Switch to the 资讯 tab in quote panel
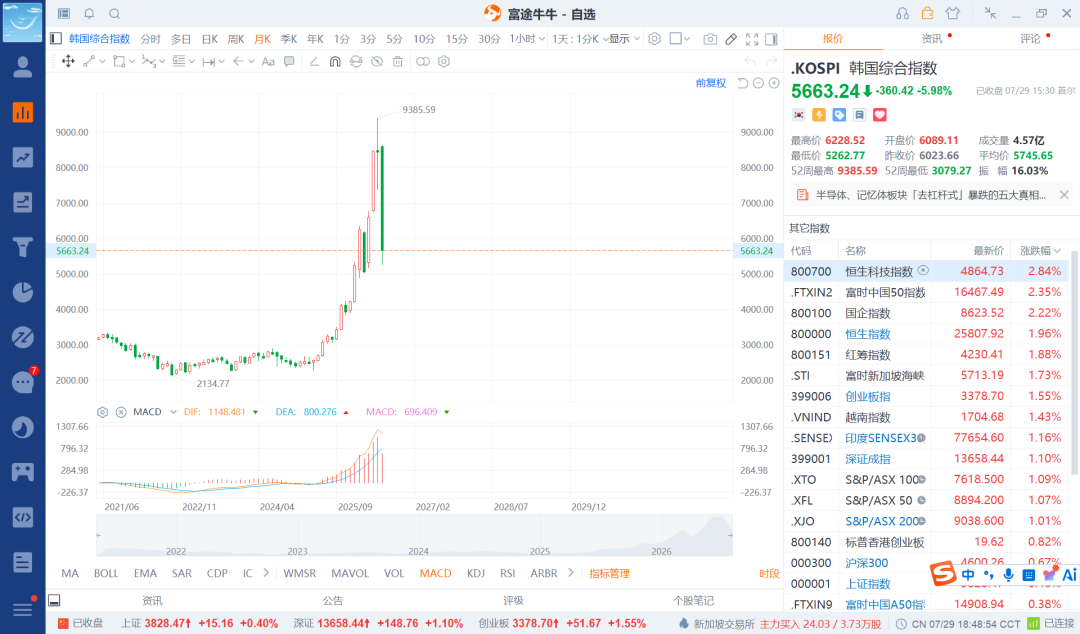The width and height of the screenshot is (1080, 634). tap(932, 39)
